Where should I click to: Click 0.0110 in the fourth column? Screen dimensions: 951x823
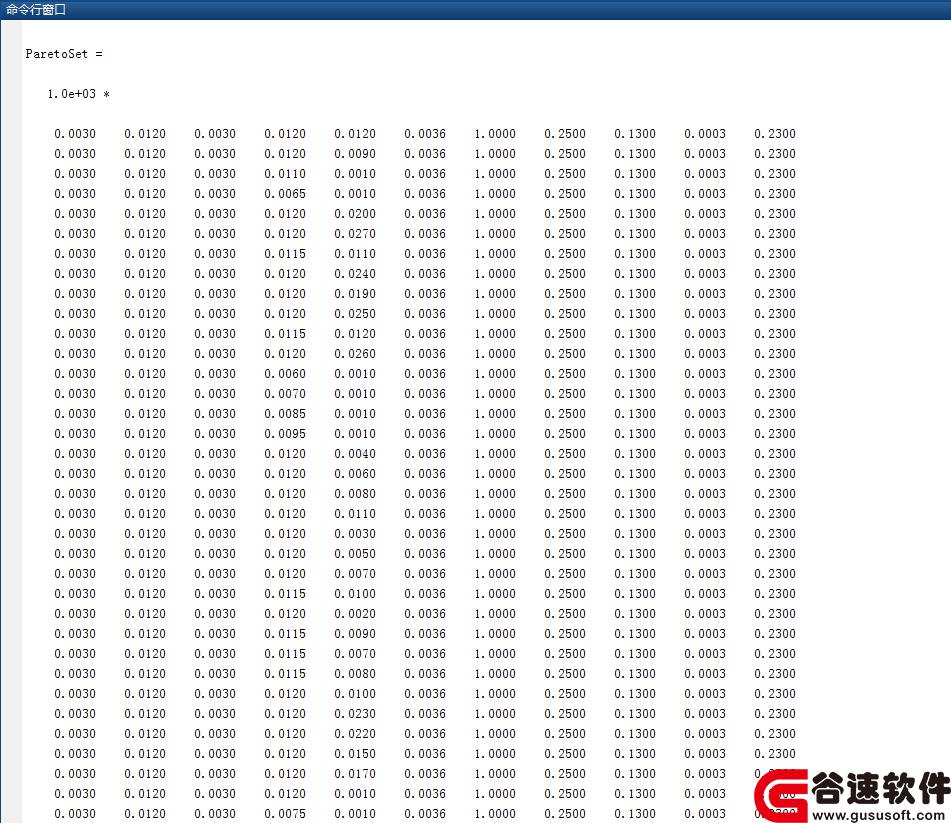pyautogui.click(x=285, y=173)
